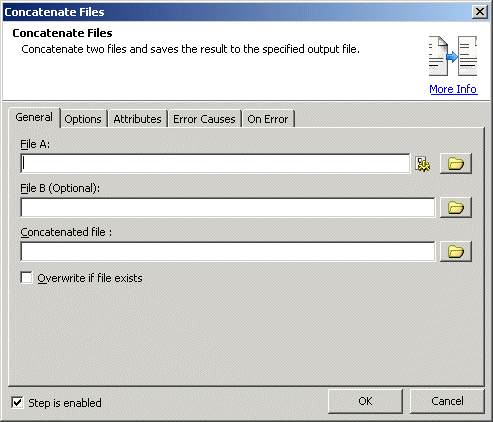Click the Cancel button
The width and height of the screenshot is (493, 422).
(447, 401)
